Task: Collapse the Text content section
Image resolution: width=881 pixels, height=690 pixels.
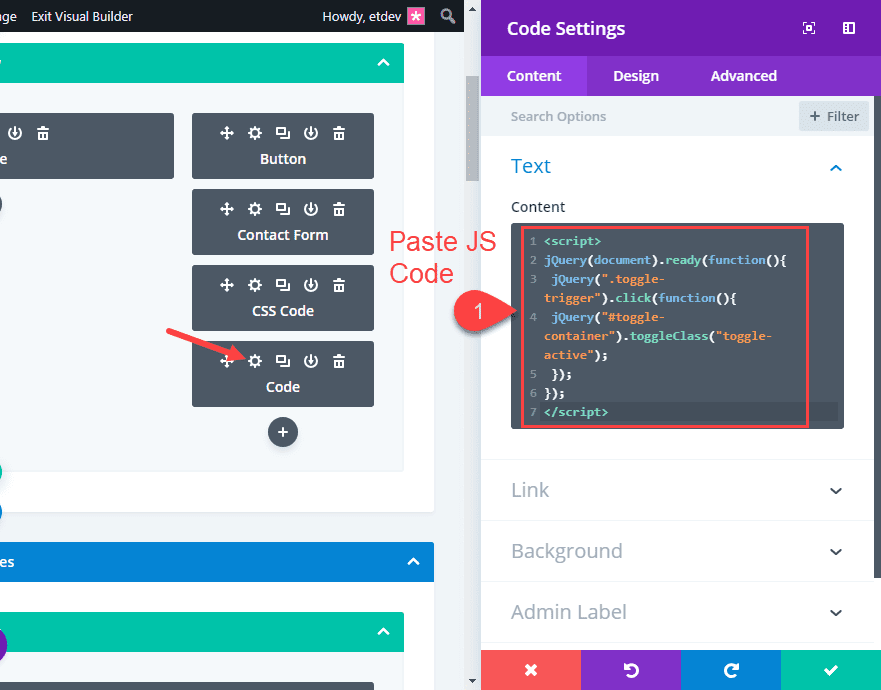Action: tap(836, 168)
